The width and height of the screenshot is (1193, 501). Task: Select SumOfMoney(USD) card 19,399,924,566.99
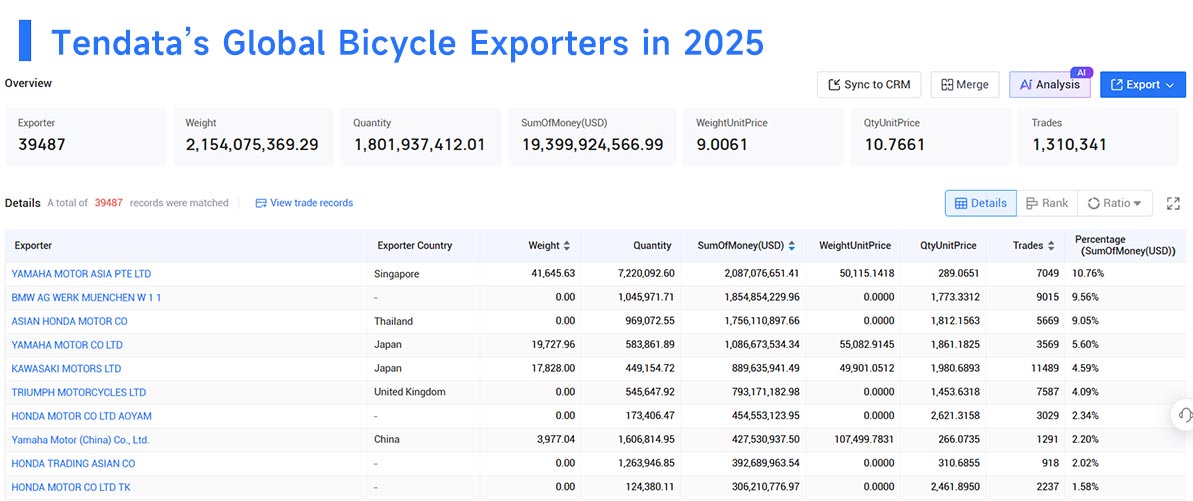click(593, 136)
